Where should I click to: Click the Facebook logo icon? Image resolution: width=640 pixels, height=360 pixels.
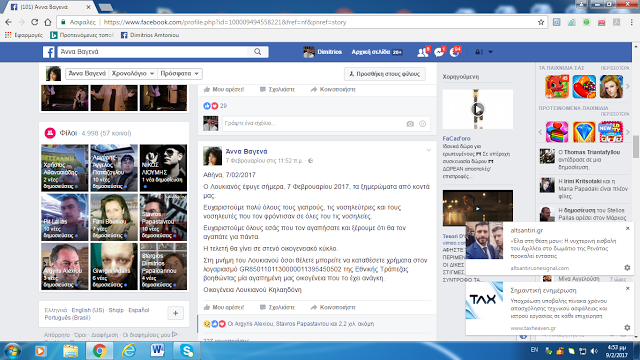49,52
